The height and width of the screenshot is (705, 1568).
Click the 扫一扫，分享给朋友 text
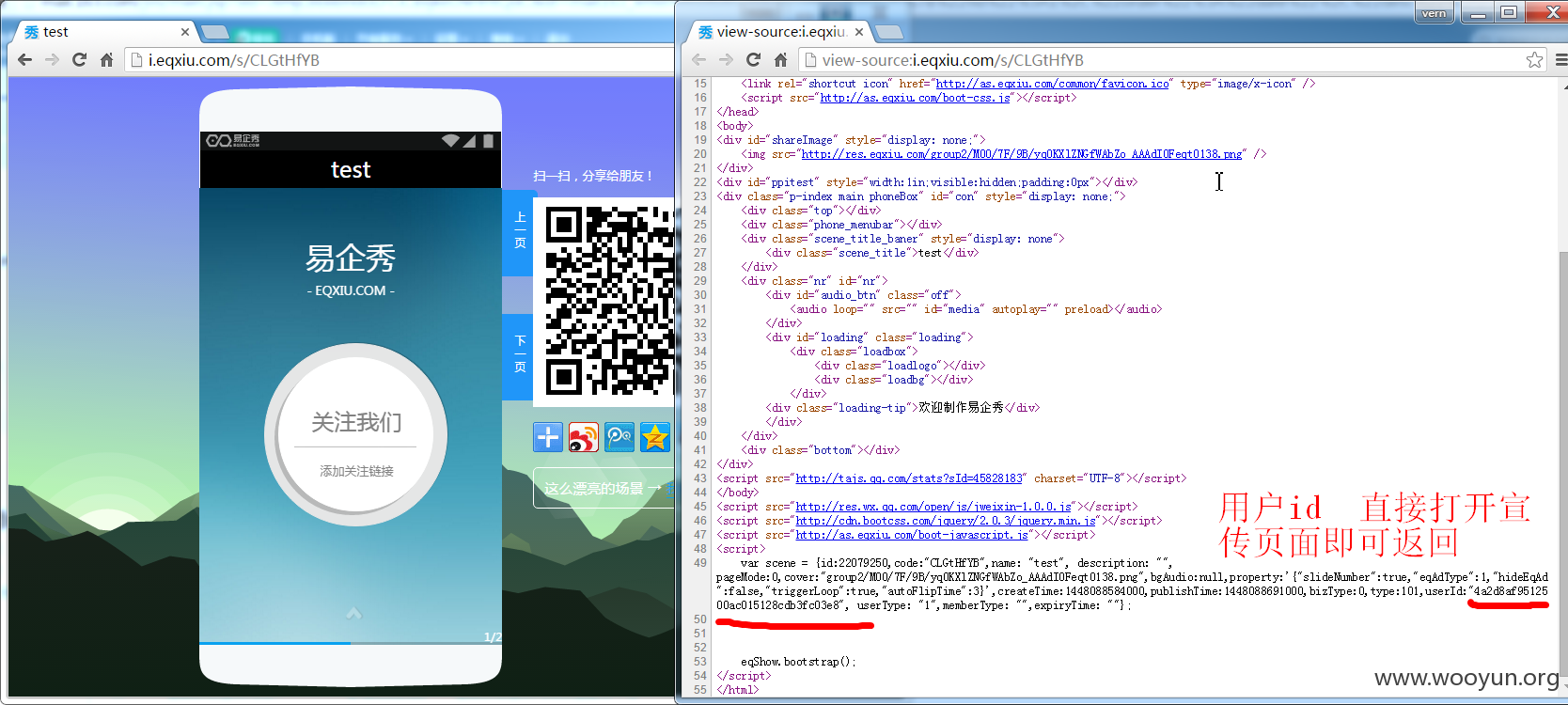coord(593,176)
